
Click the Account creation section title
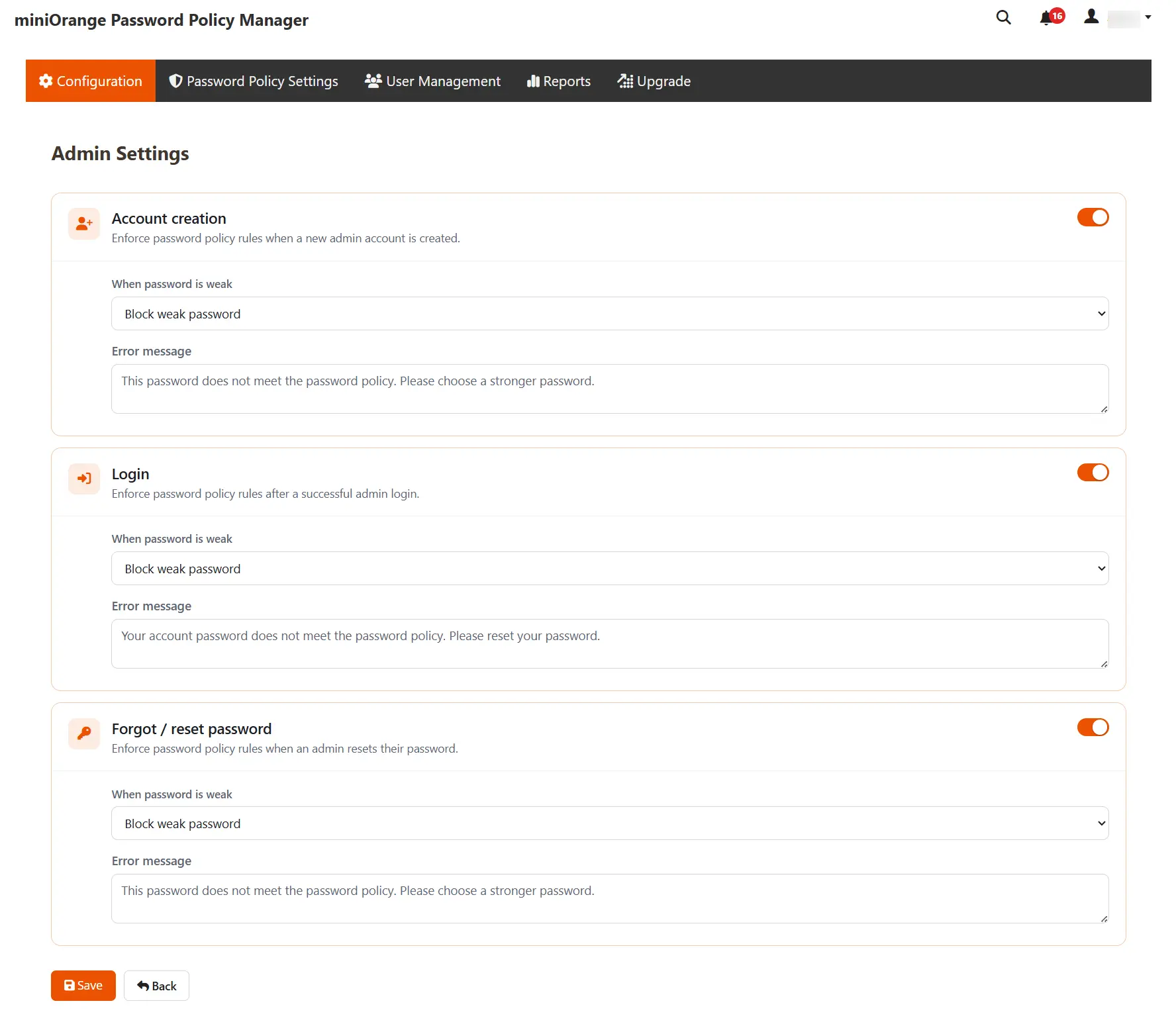coord(169,218)
